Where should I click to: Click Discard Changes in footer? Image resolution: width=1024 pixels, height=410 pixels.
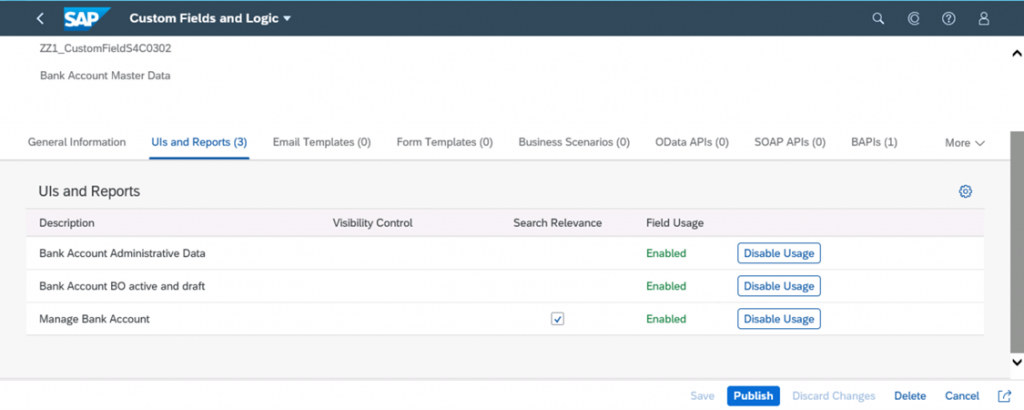833,396
